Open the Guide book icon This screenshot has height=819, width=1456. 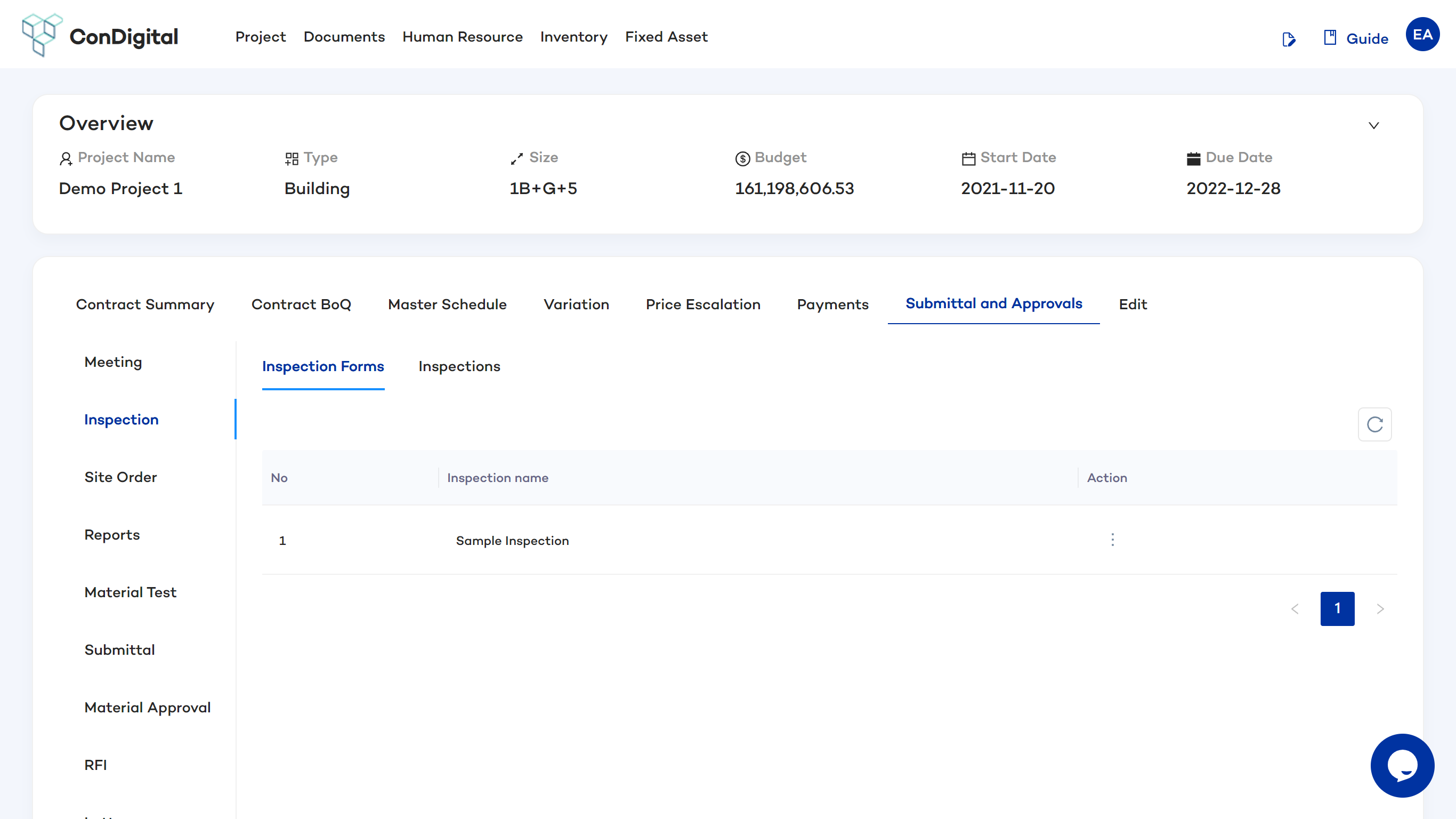[x=1329, y=38]
